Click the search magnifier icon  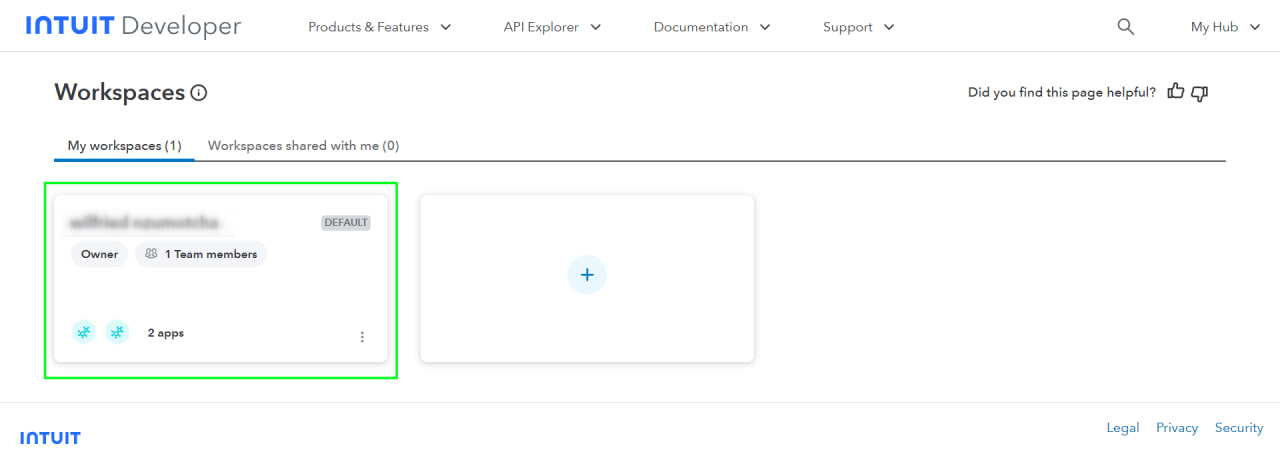coord(1125,27)
